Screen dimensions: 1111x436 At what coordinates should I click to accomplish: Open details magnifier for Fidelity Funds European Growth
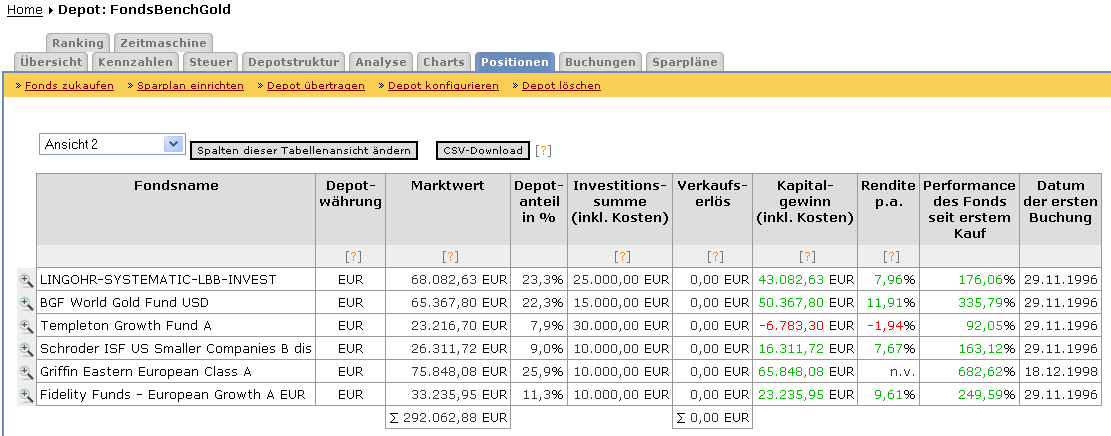pyautogui.click(x=26, y=395)
